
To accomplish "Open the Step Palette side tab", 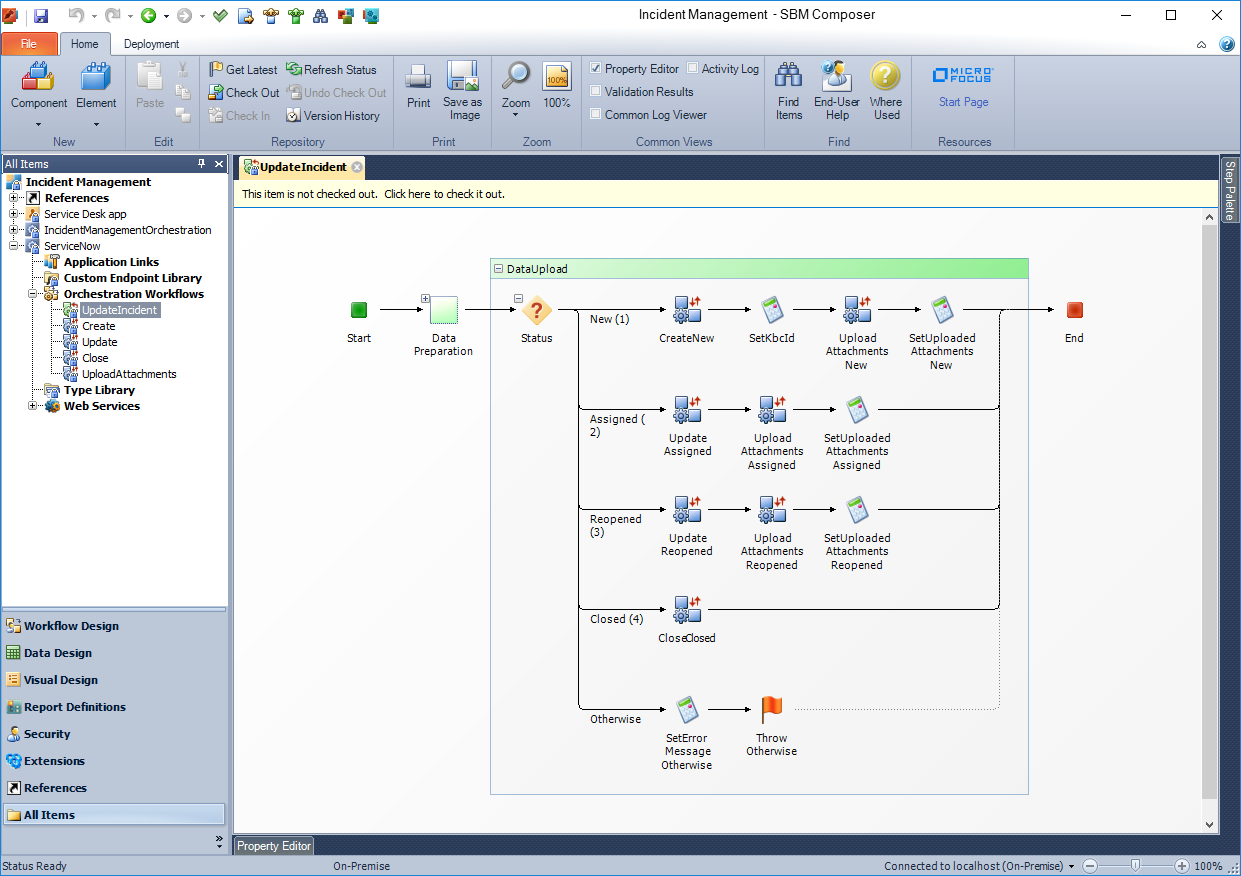I will click(1230, 190).
